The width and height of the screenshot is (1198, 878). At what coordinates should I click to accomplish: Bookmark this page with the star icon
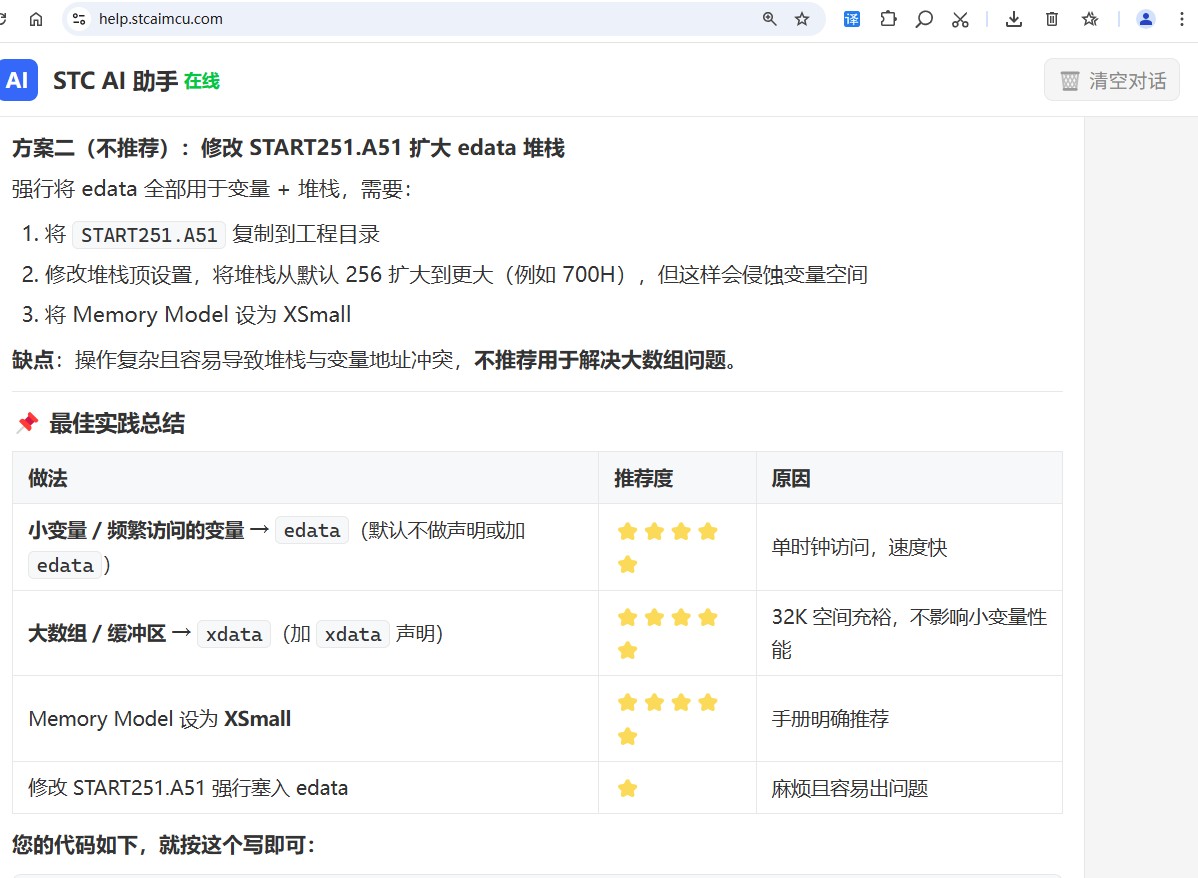[801, 19]
